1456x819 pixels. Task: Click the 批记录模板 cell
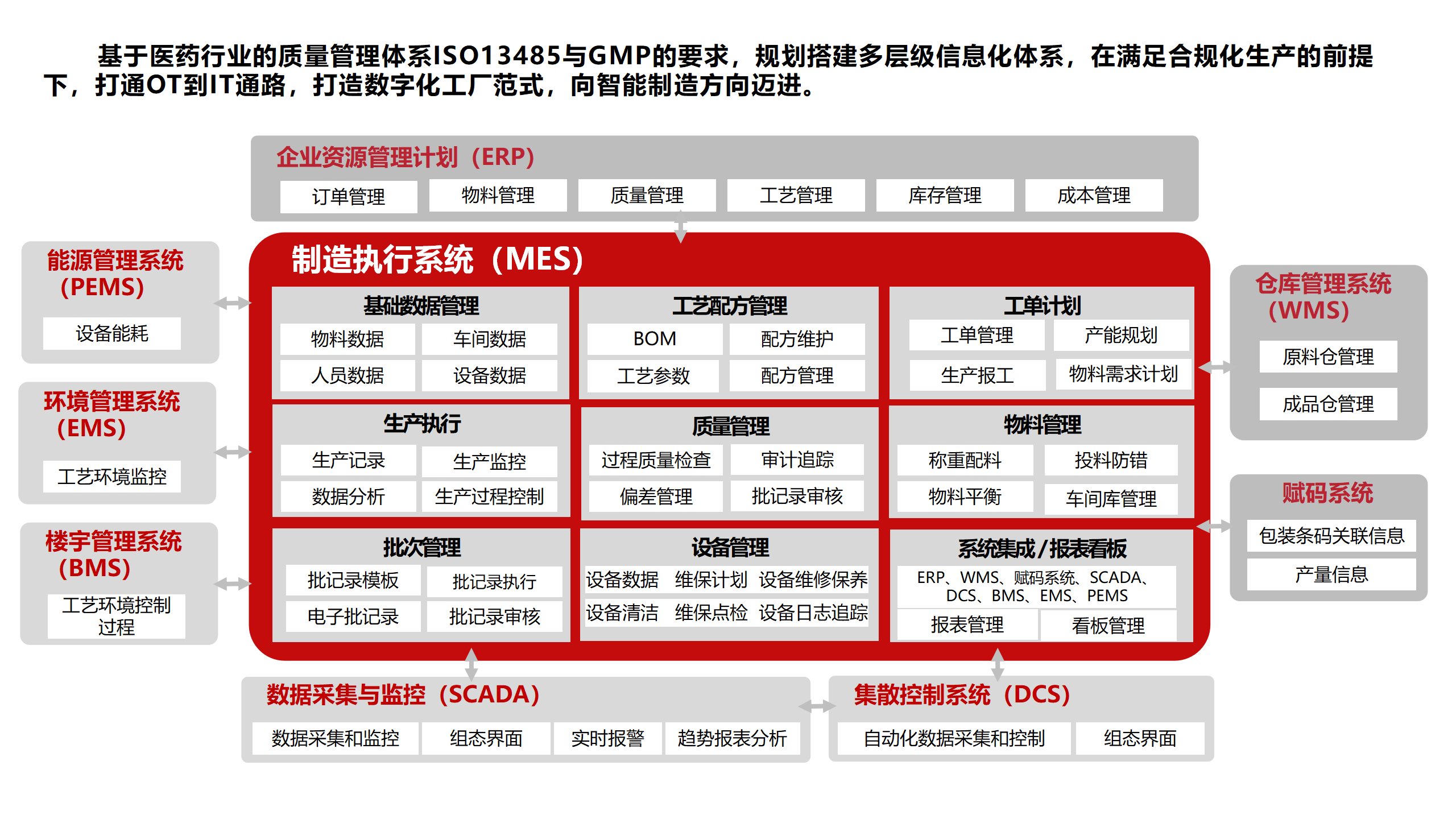353,580
